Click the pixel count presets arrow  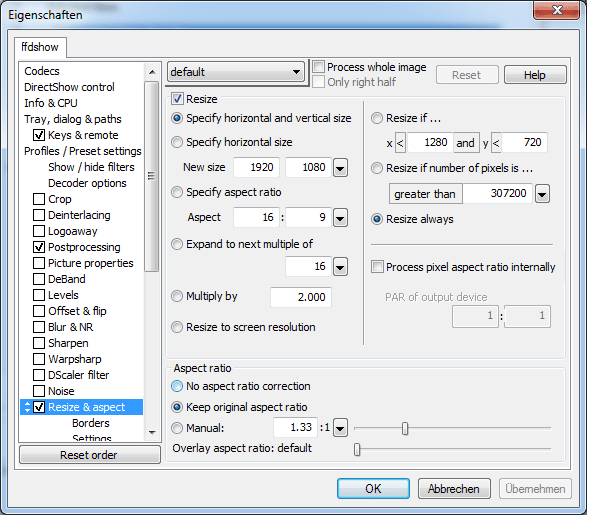(x=542, y=194)
